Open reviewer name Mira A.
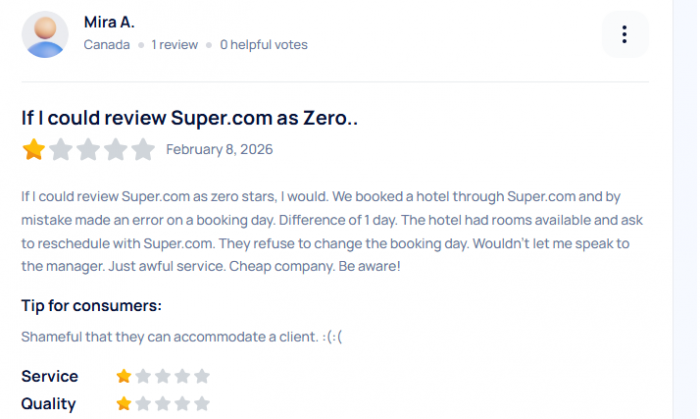 (109, 22)
